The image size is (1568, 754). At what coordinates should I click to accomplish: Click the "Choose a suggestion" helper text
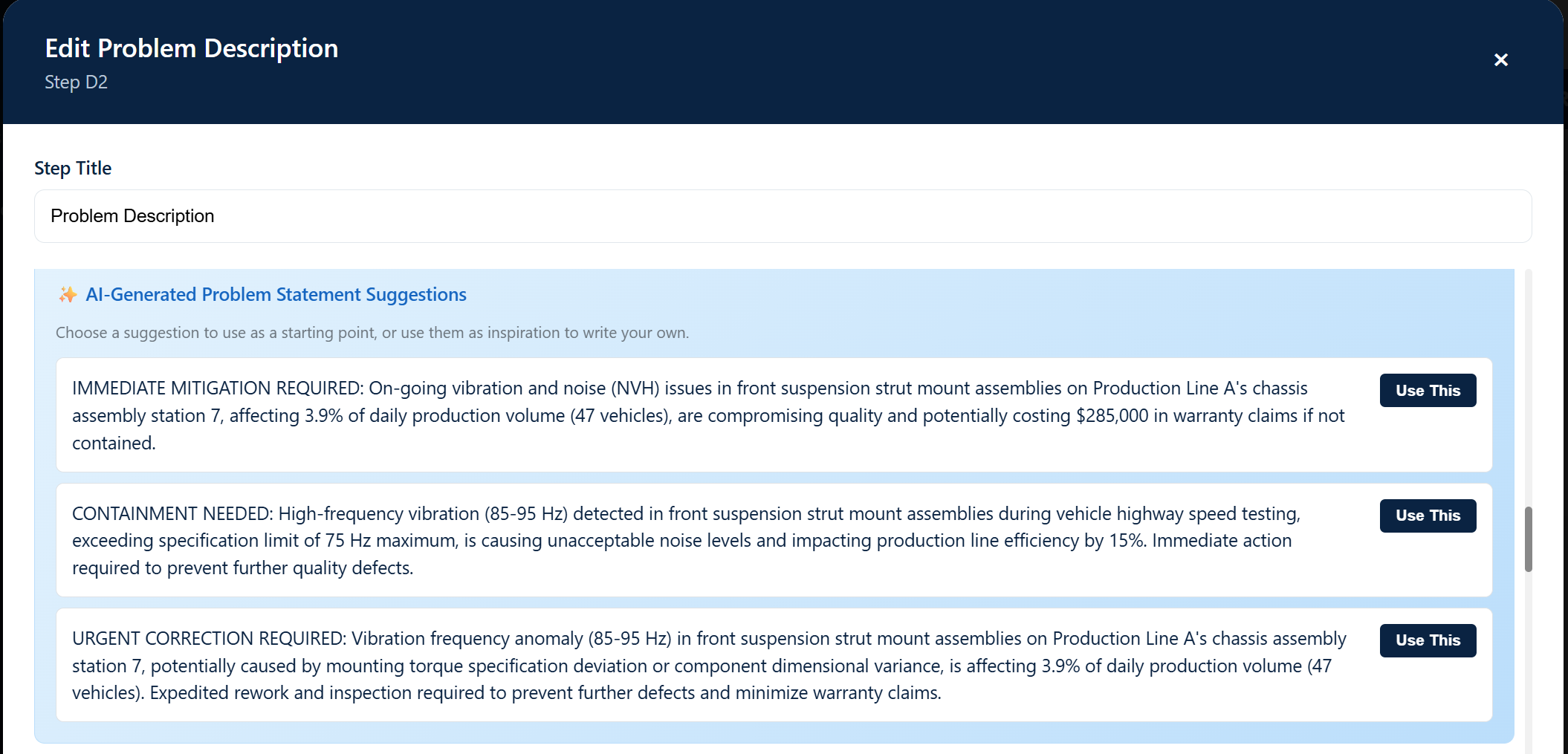point(372,333)
